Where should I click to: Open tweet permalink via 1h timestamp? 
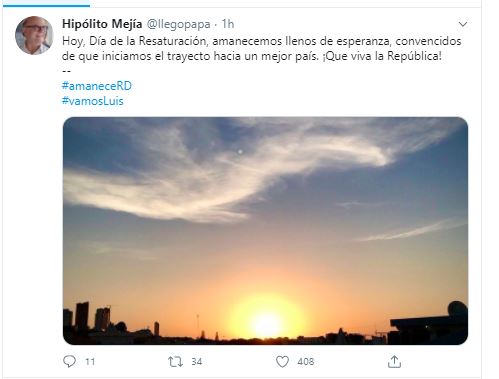[228, 24]
